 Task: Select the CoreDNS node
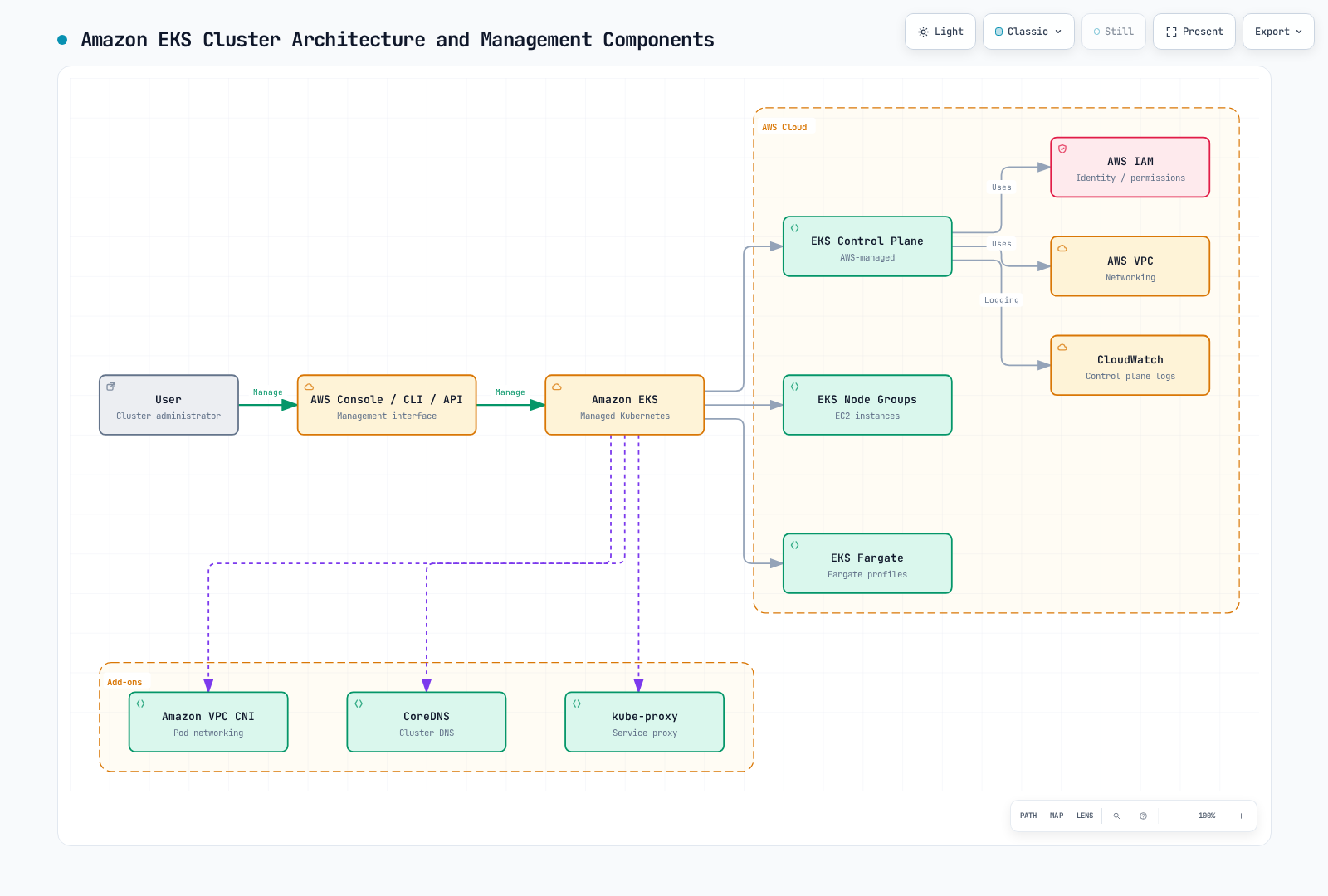427,722
